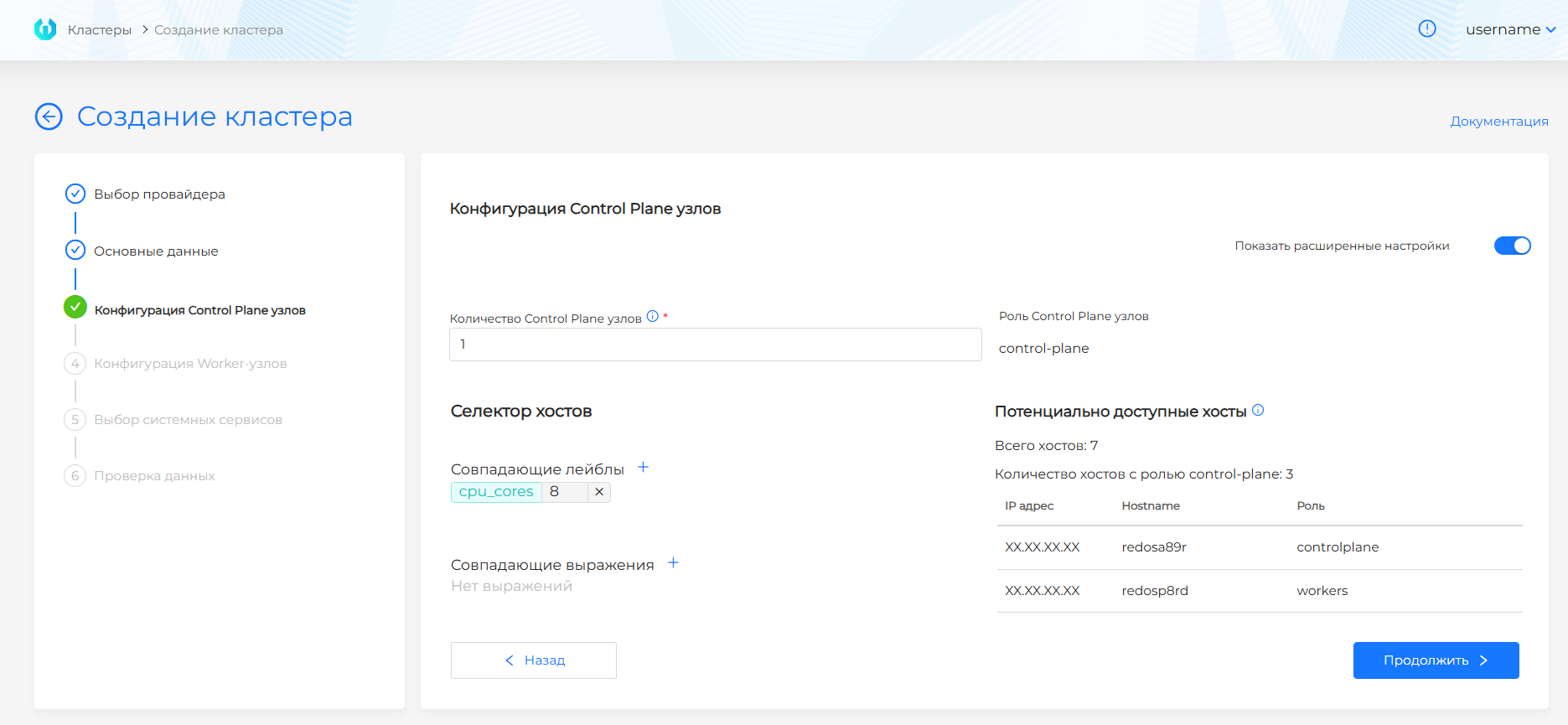1568x725 pixels.
Task: Click info icon beside potentially available hosts
Action: (1257, 411)
